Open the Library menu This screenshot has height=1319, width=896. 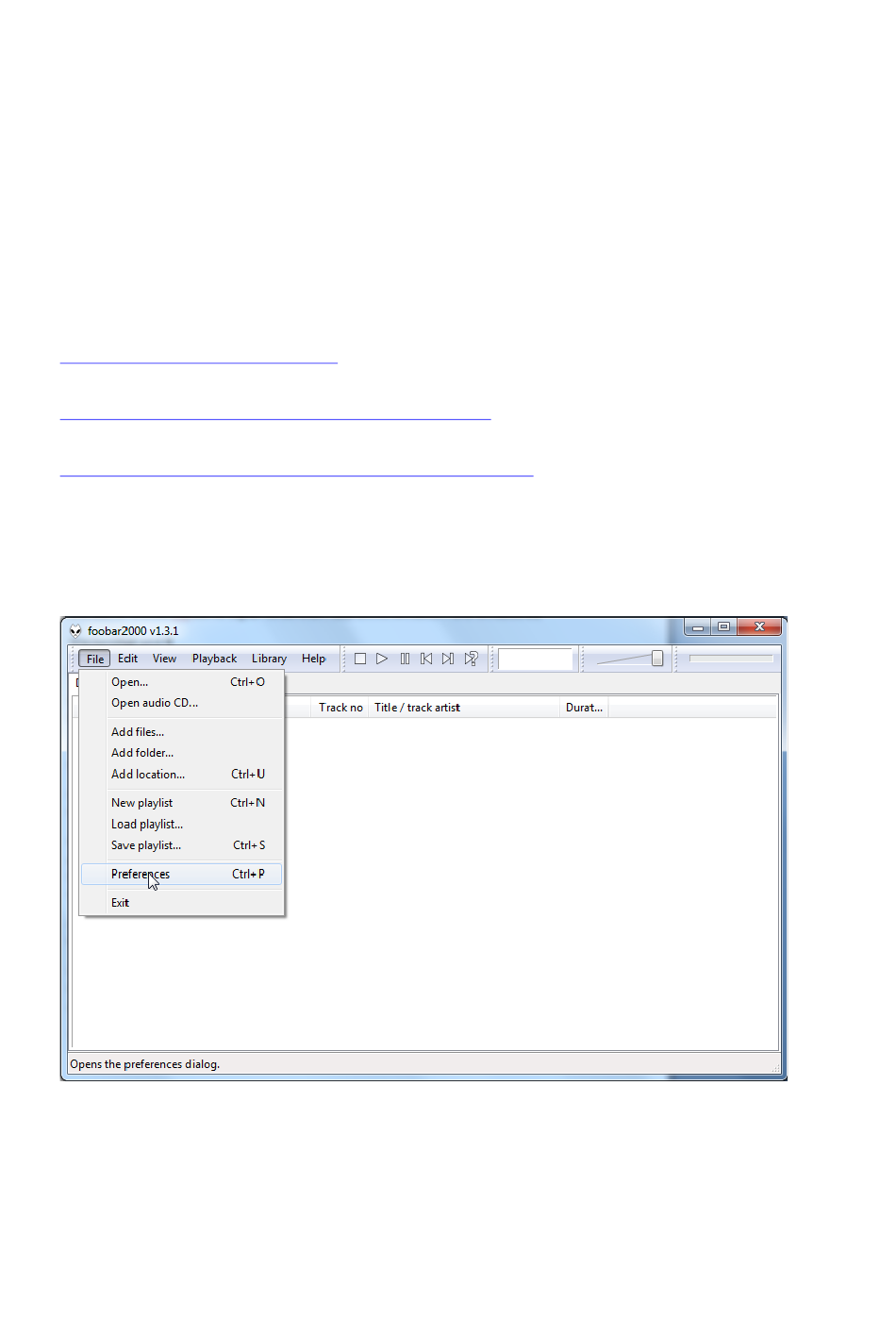(269, 659)
